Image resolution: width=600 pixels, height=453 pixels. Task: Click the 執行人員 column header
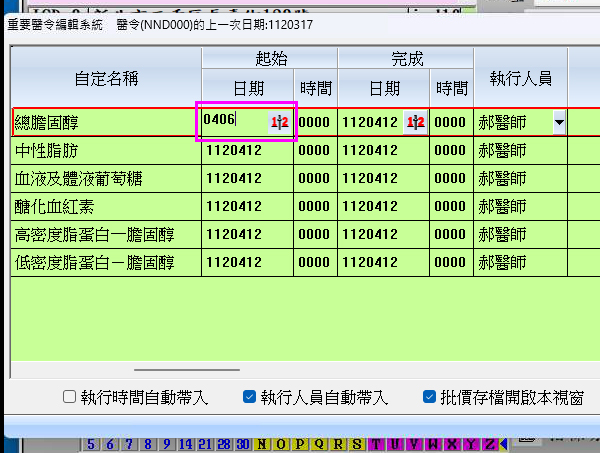[x=520, y=77]
